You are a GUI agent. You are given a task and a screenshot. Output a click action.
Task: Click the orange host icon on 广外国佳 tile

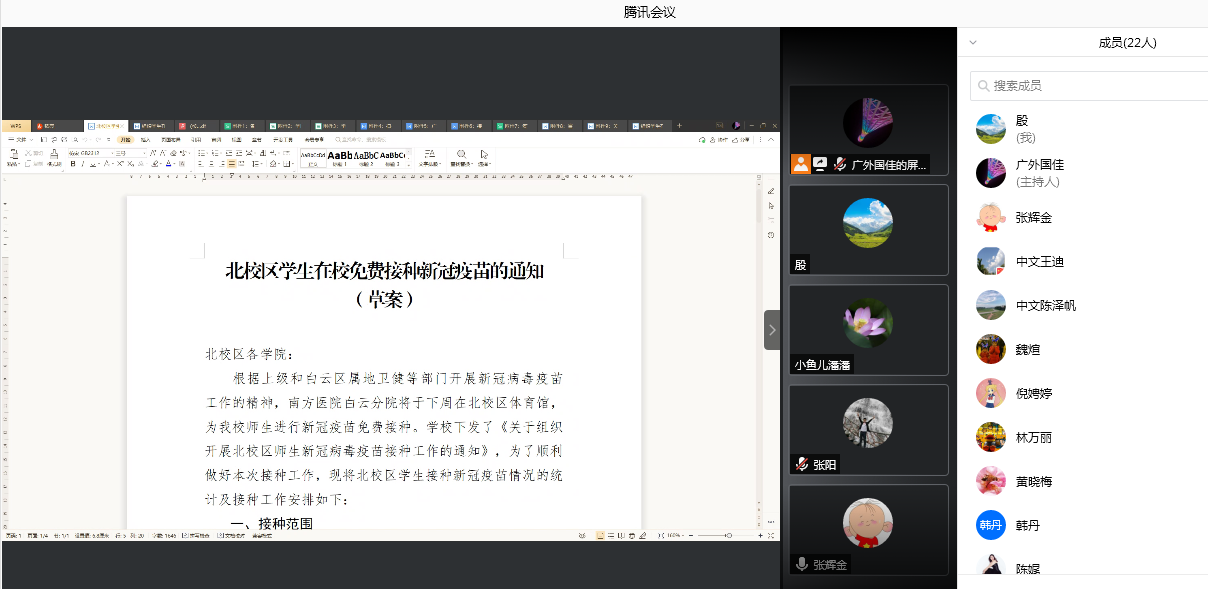800,164
